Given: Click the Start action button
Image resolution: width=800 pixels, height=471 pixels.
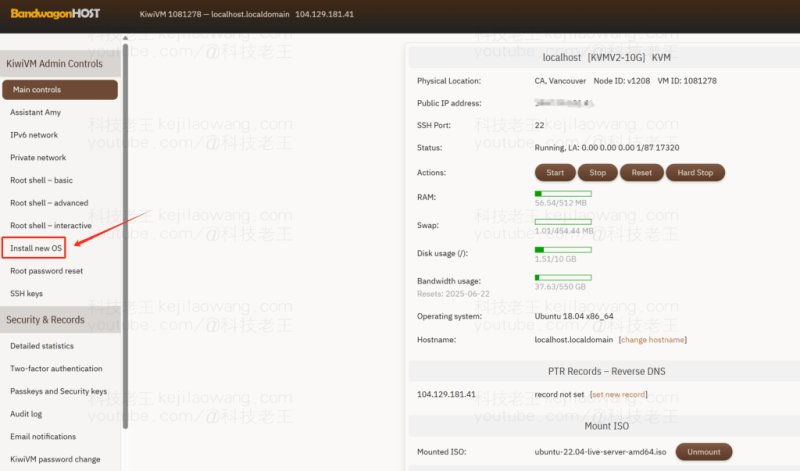Looking at the screenshot, I should [x=555, y=172].
